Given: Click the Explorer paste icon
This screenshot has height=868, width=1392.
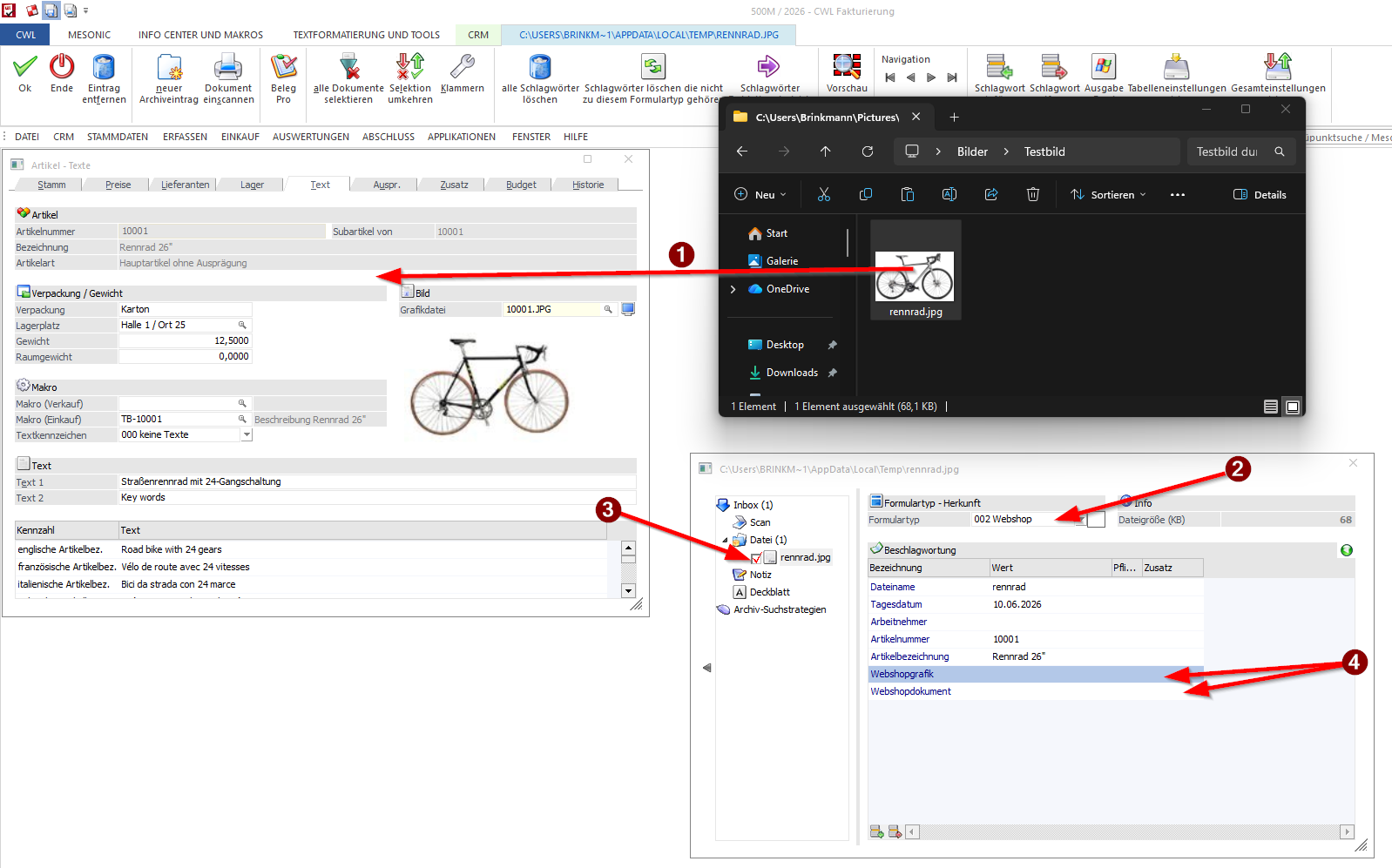Looking at the screenshot, I should coord(908,194).
